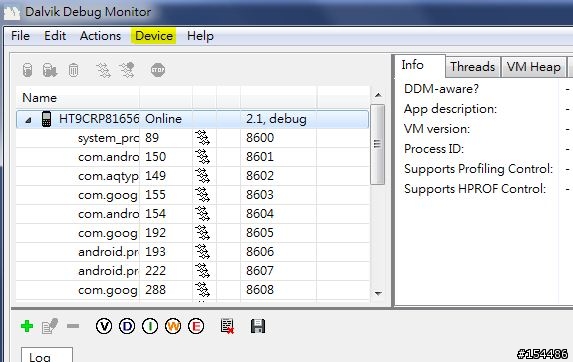
Task: Click the thread icon in com.aqtyp row
Action: tap(202, 176)
